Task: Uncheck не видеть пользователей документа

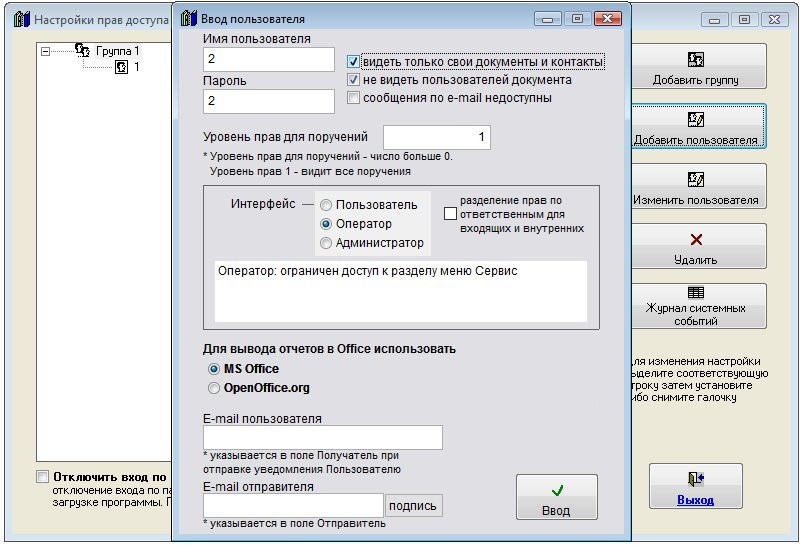Action: coord(353,80)
